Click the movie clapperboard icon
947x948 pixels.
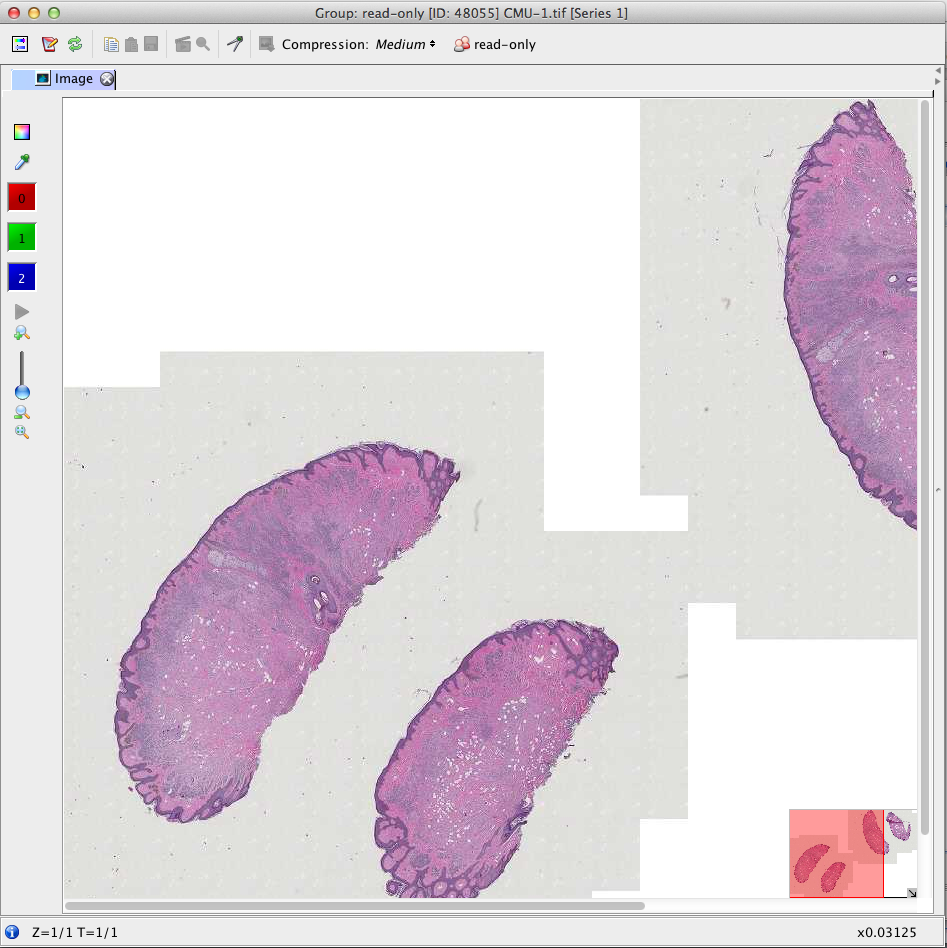click(x=183, y=44)
